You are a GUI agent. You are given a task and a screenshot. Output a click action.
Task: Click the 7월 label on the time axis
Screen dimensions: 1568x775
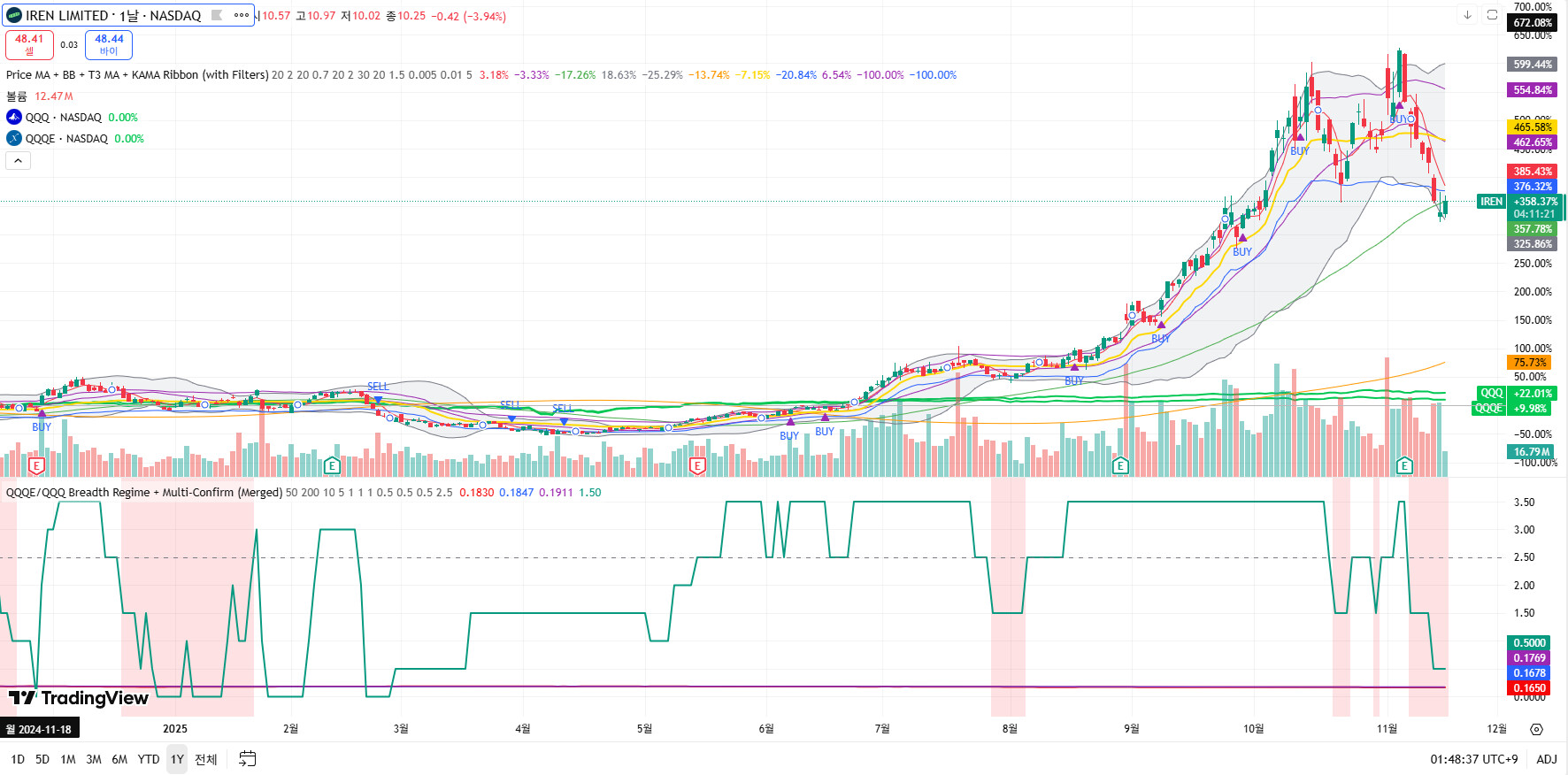click(x=882, y=729)
